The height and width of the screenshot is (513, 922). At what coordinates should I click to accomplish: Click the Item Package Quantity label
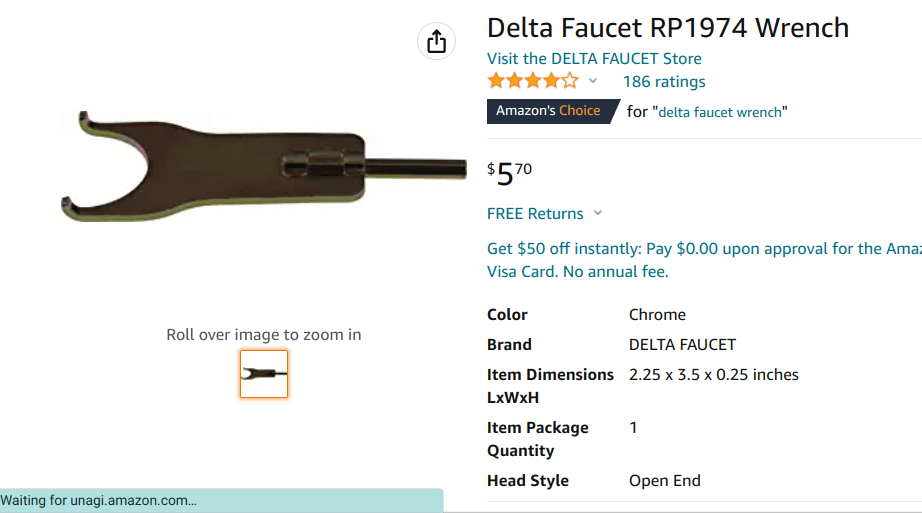(x=537, y=439)
